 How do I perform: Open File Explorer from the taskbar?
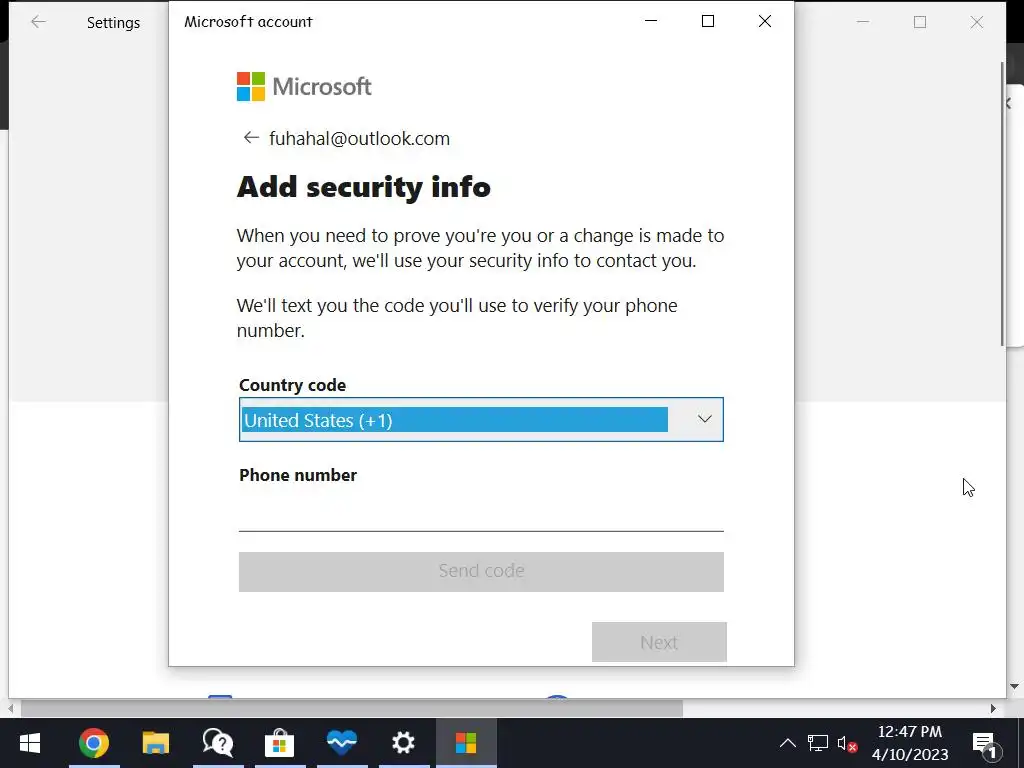tap(155, 743)
